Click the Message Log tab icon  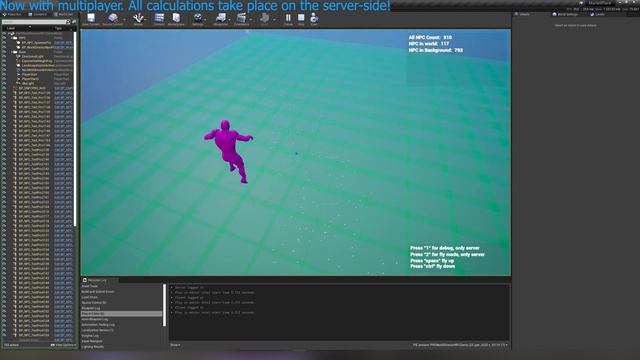tap(85, 280)
